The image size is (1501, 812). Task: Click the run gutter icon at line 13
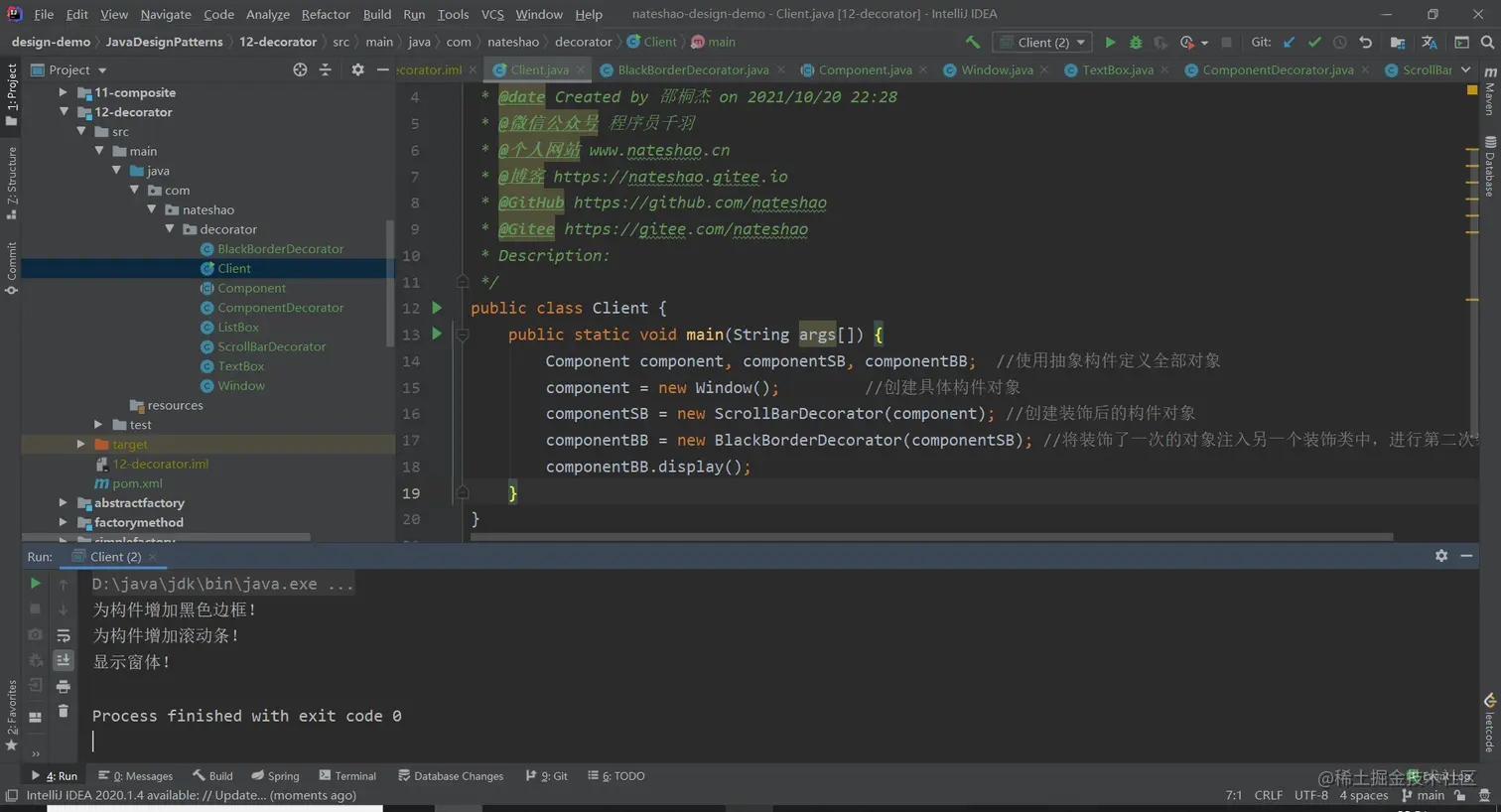coord(437,335)
